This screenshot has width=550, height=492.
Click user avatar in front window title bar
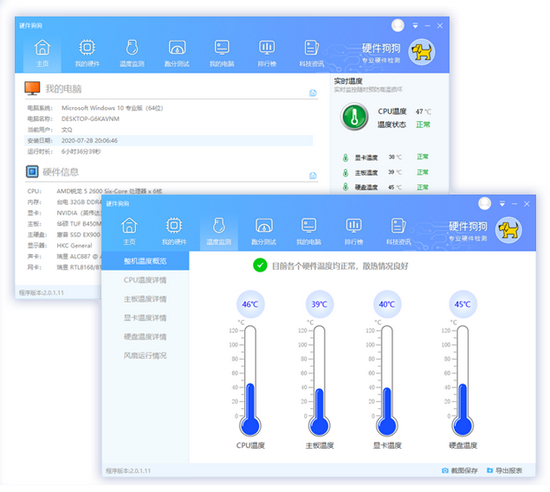point(484,203)
